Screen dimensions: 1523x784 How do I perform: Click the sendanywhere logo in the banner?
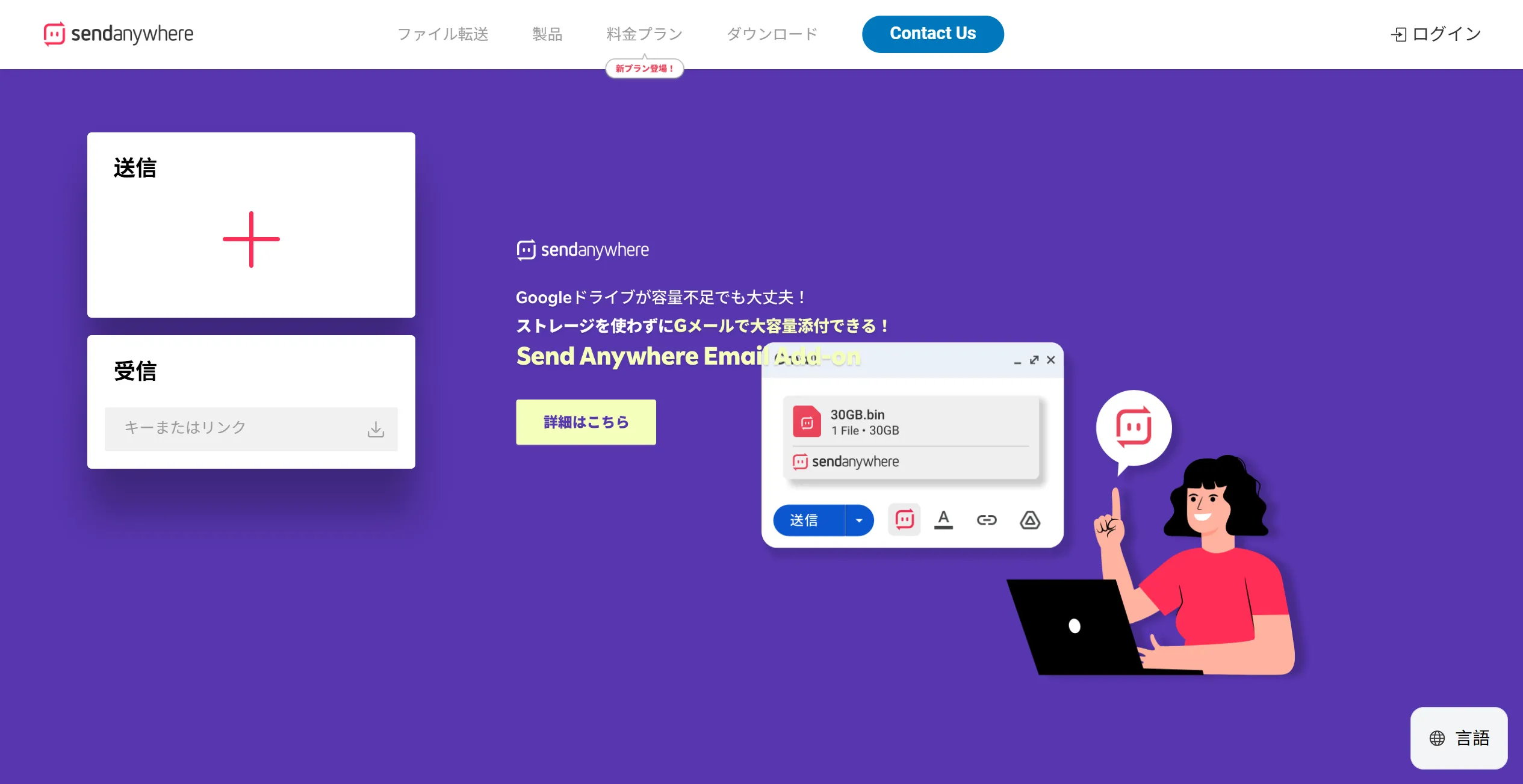coord(583,250)
